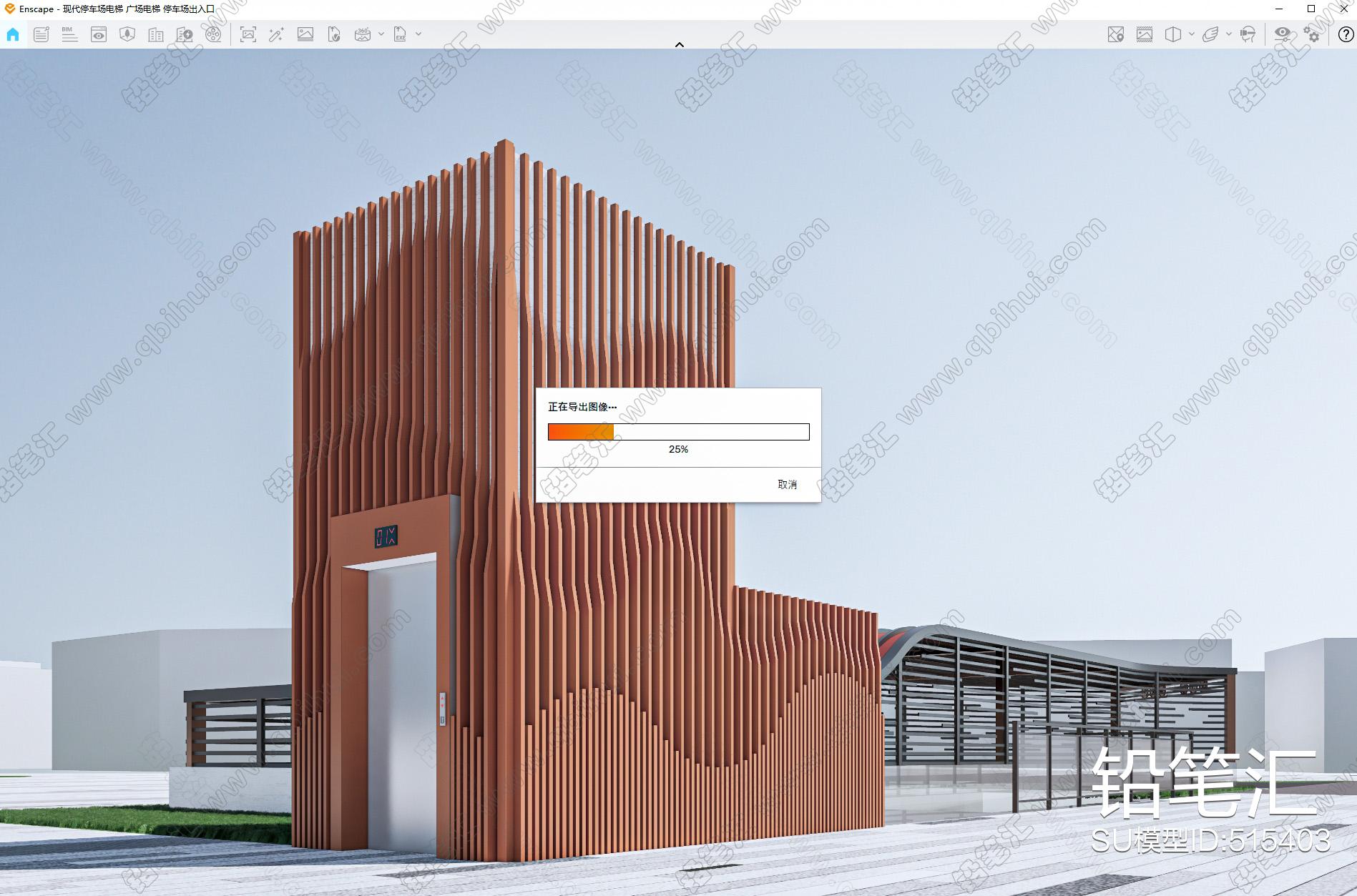Click the EXE standalone export icon
The height and width of the screenshot is (896, 1357).
click(x=400, y=34)
